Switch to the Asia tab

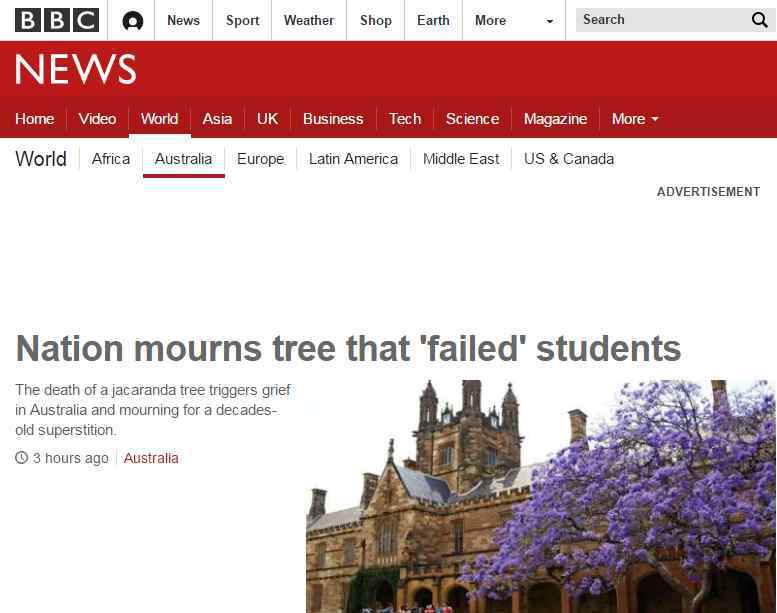(x=217, y=119)
